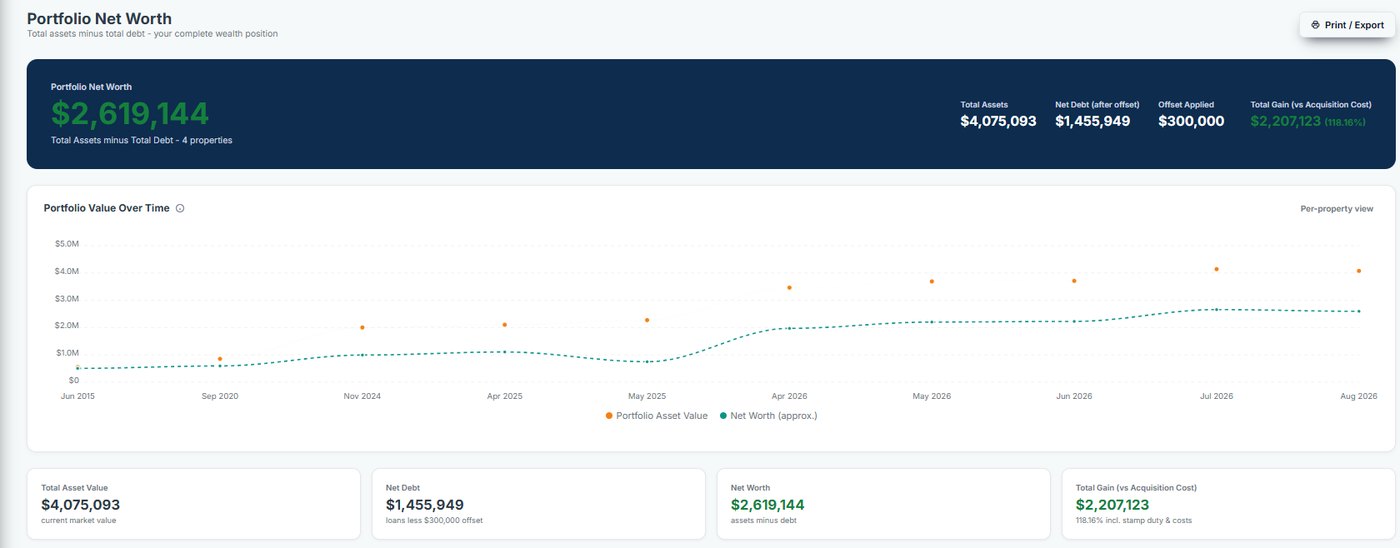Click the Jun 2015 x-axis label
This screenshot has width=1400, height=548.
tap(78, 396)
